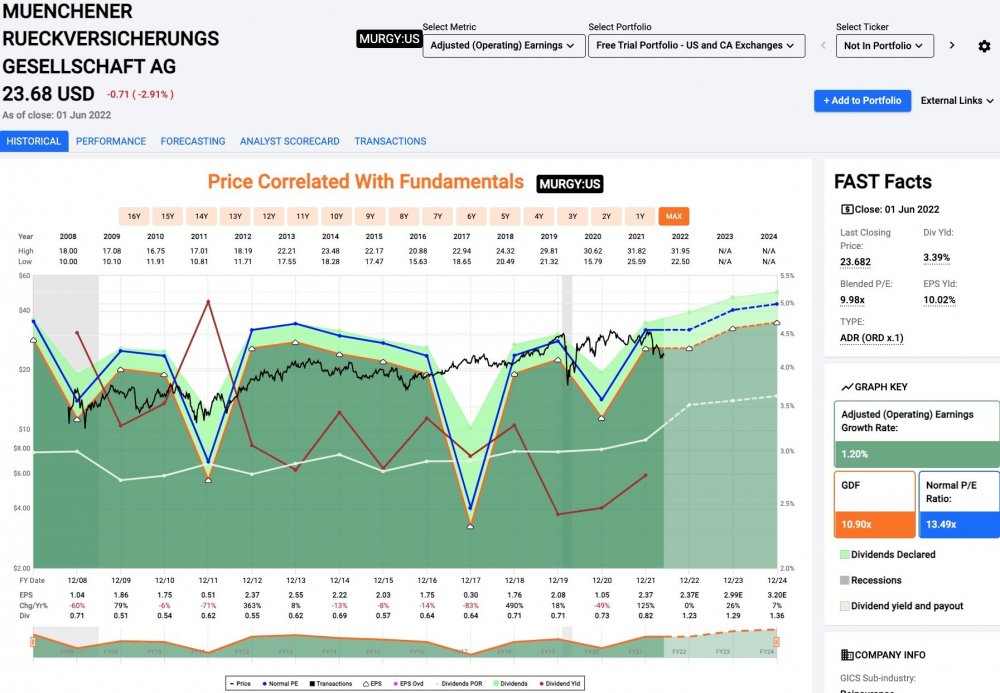
Task: Open the Select Metric dropdown
Action: pos(502,45)
